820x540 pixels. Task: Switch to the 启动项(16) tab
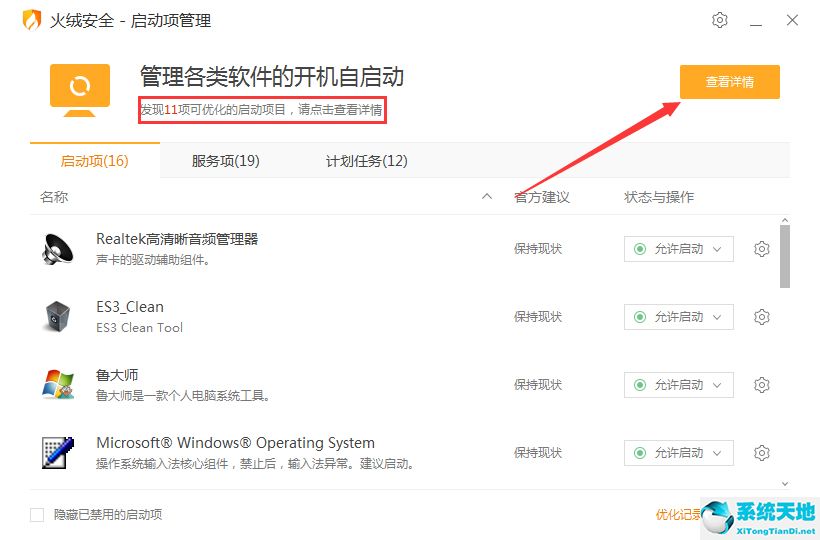(x=95, y=160)
